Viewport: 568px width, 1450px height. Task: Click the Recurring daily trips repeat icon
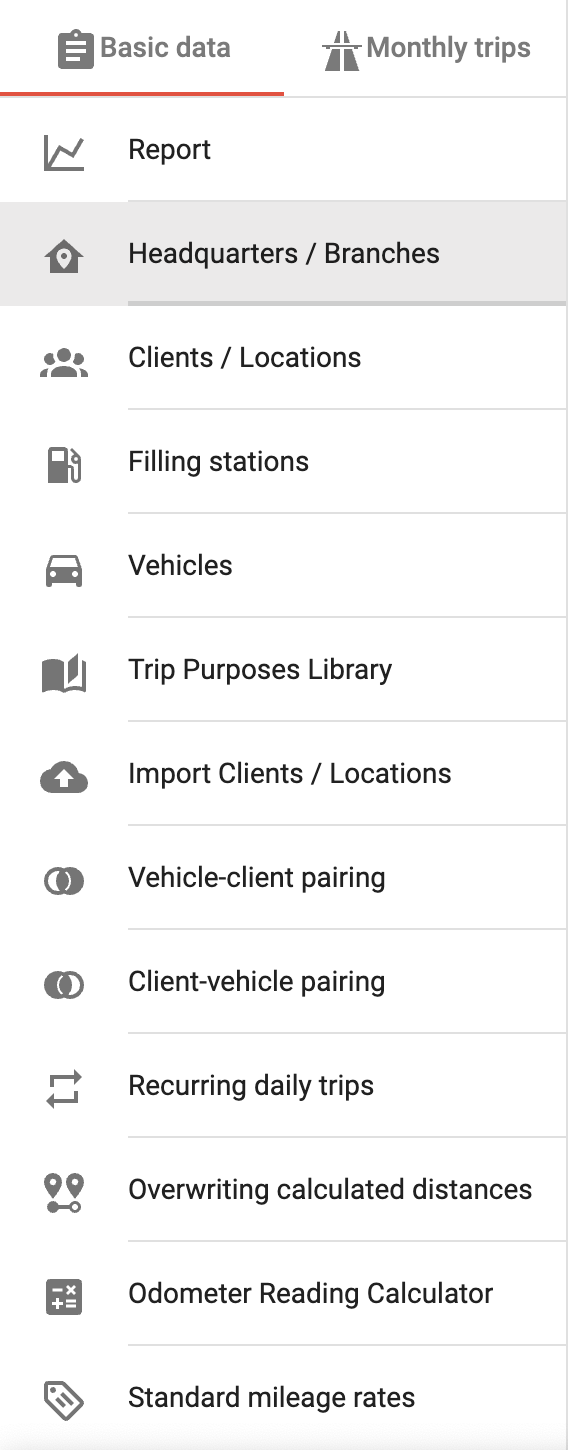[64, 1090]
